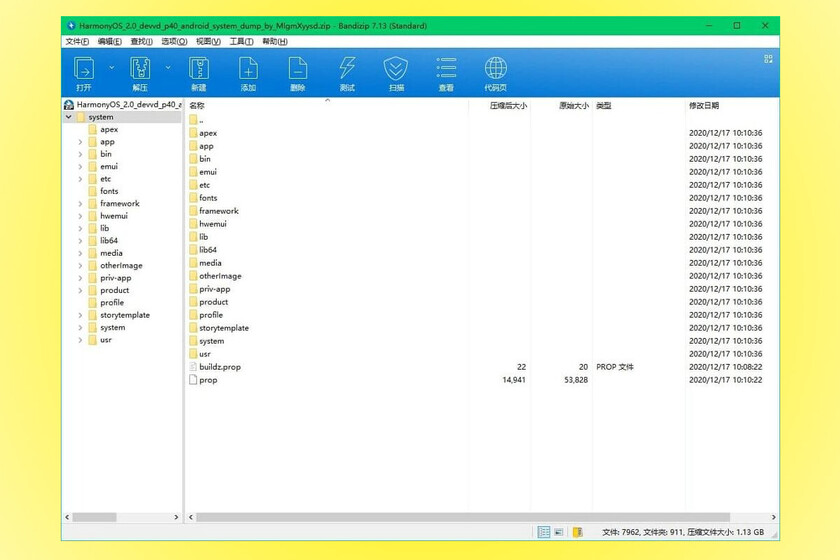Viewport: 840px width, 560px height.
Task: Open the dropdown arrow next to Open
Action: click(x=111, y=68)
